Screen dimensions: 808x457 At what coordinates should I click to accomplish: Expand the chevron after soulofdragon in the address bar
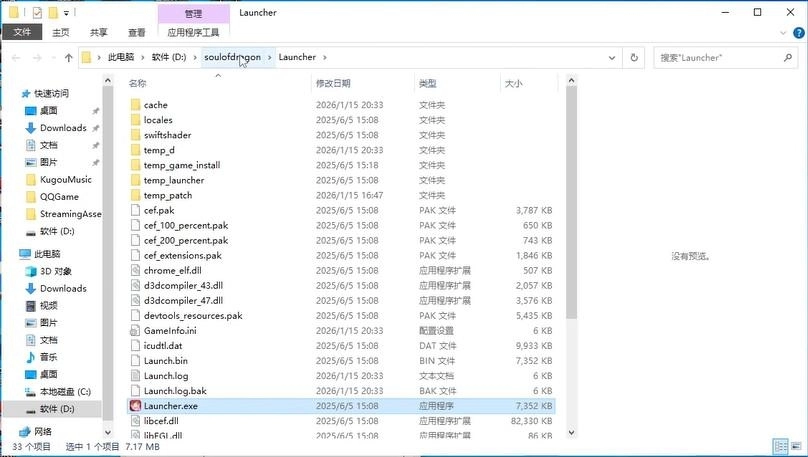pyautogui.click(x=270, y=58)
